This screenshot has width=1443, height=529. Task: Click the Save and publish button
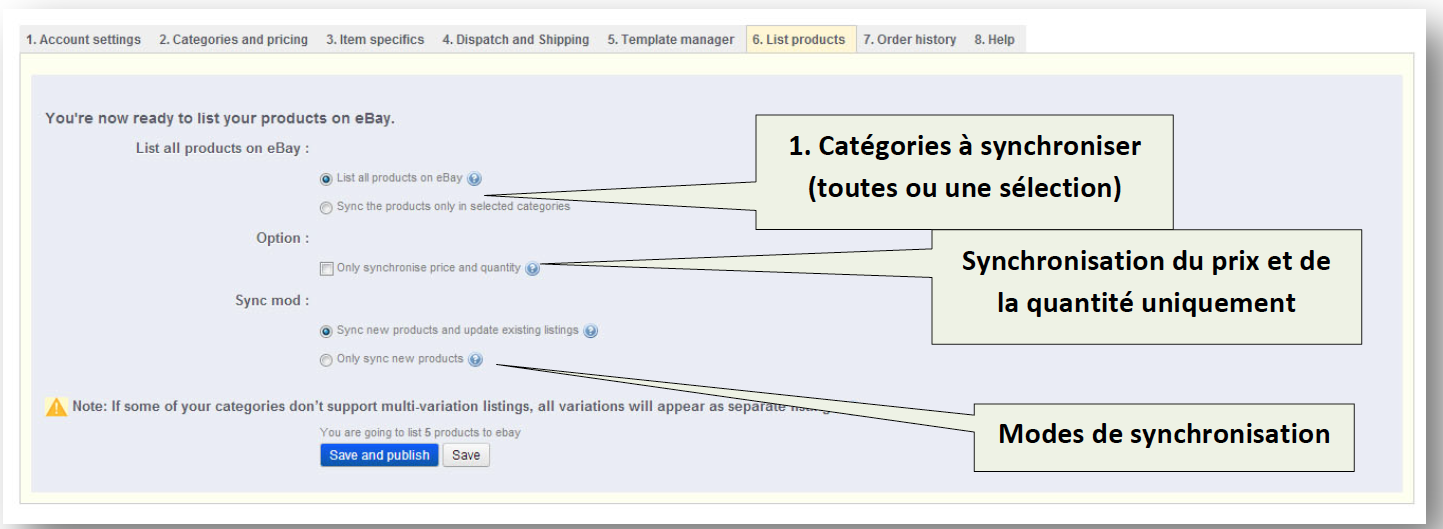tap(379, 456)
